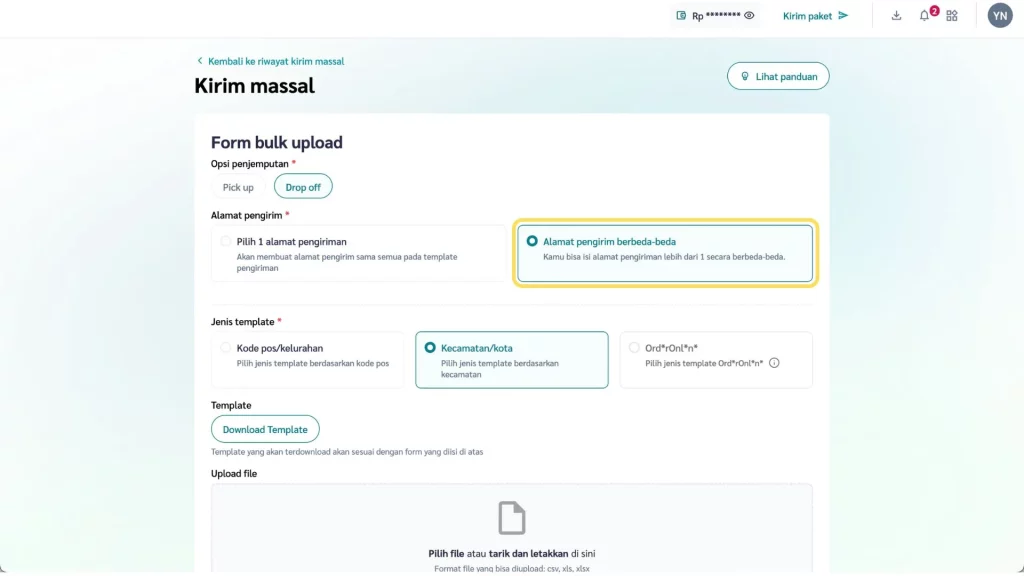1024x576 pixels.
Task: Open the YN profile avatar
Action: click(1000, 16)
